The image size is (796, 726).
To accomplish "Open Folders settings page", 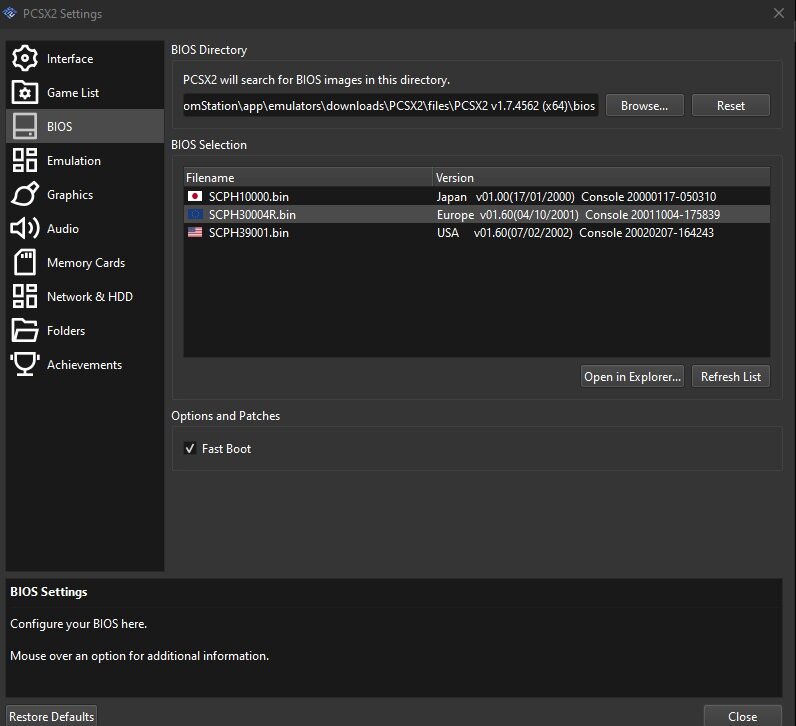I will coord(85,330).
